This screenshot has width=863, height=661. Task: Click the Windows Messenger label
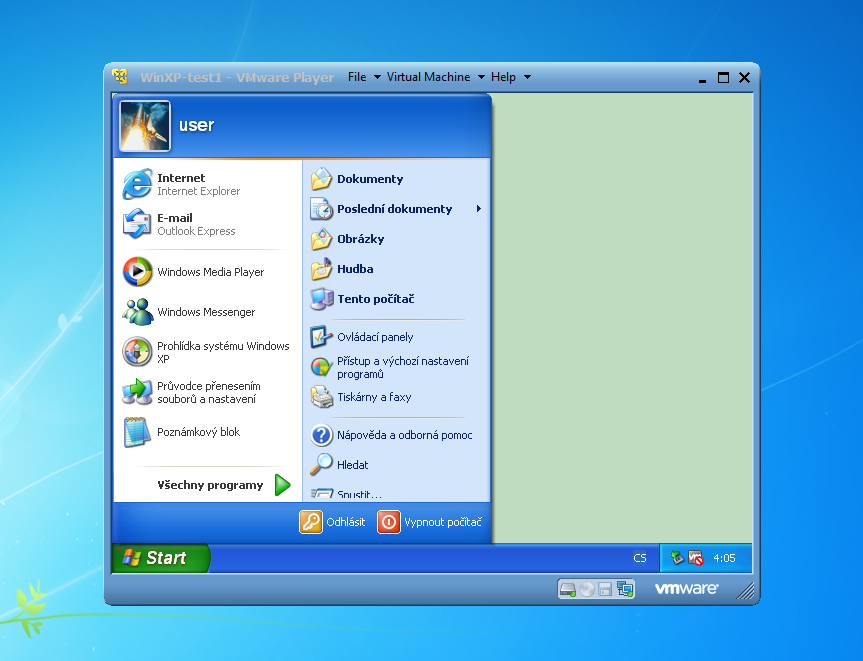click(206, 312)
